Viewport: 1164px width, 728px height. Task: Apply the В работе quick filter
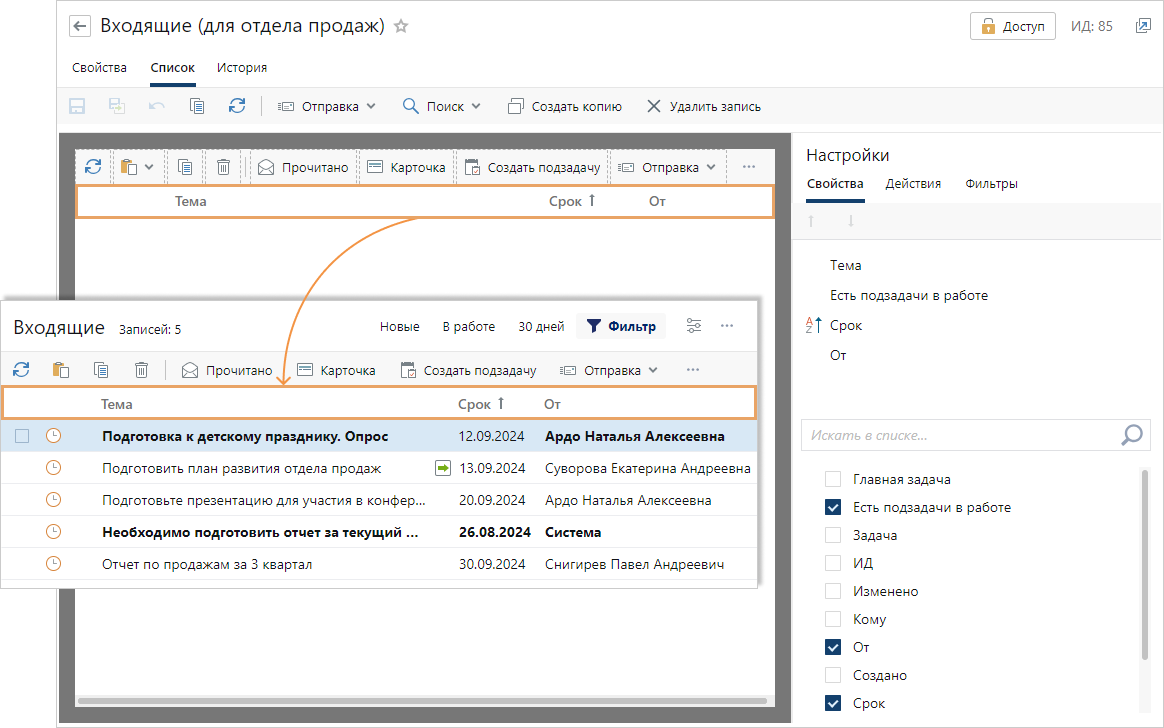click(x=468, y=327)
